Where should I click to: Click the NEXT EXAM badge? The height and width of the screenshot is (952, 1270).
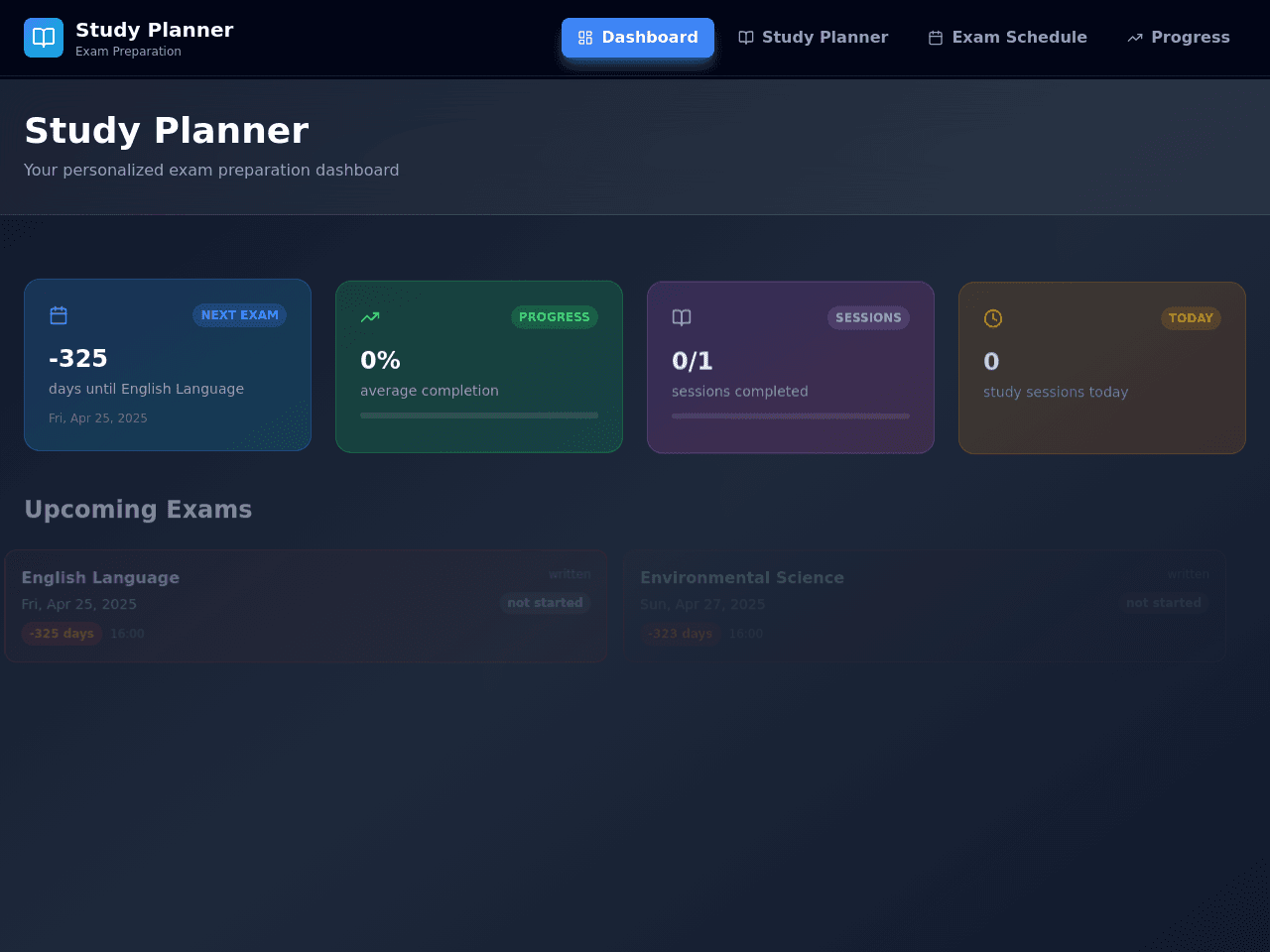[x=240, y=315]
